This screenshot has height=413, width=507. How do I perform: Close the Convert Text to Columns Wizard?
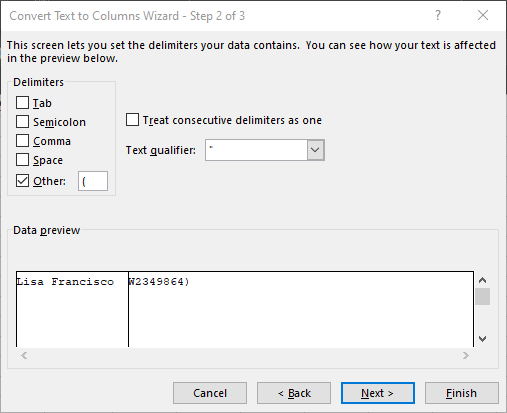[x=483, y=15]
